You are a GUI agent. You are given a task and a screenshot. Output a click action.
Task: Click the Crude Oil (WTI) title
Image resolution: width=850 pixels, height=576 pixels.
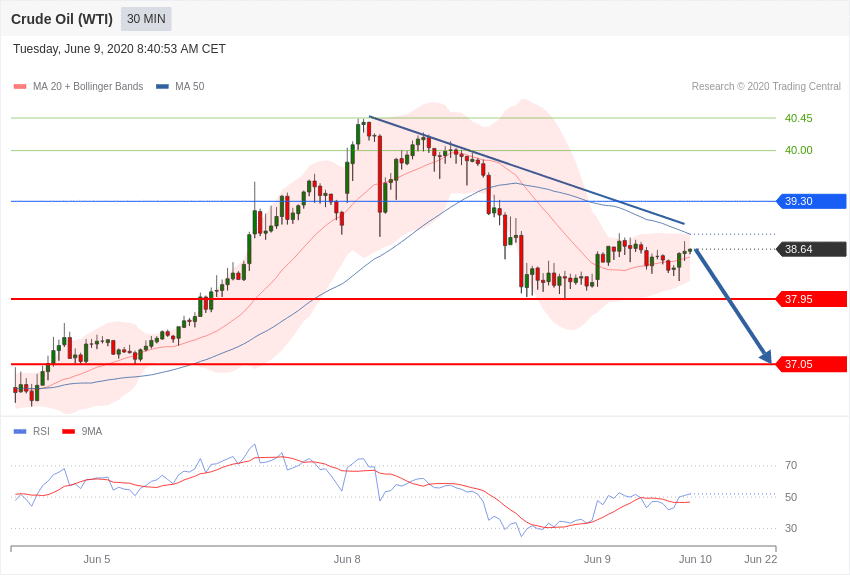click(x=62, y=20)
